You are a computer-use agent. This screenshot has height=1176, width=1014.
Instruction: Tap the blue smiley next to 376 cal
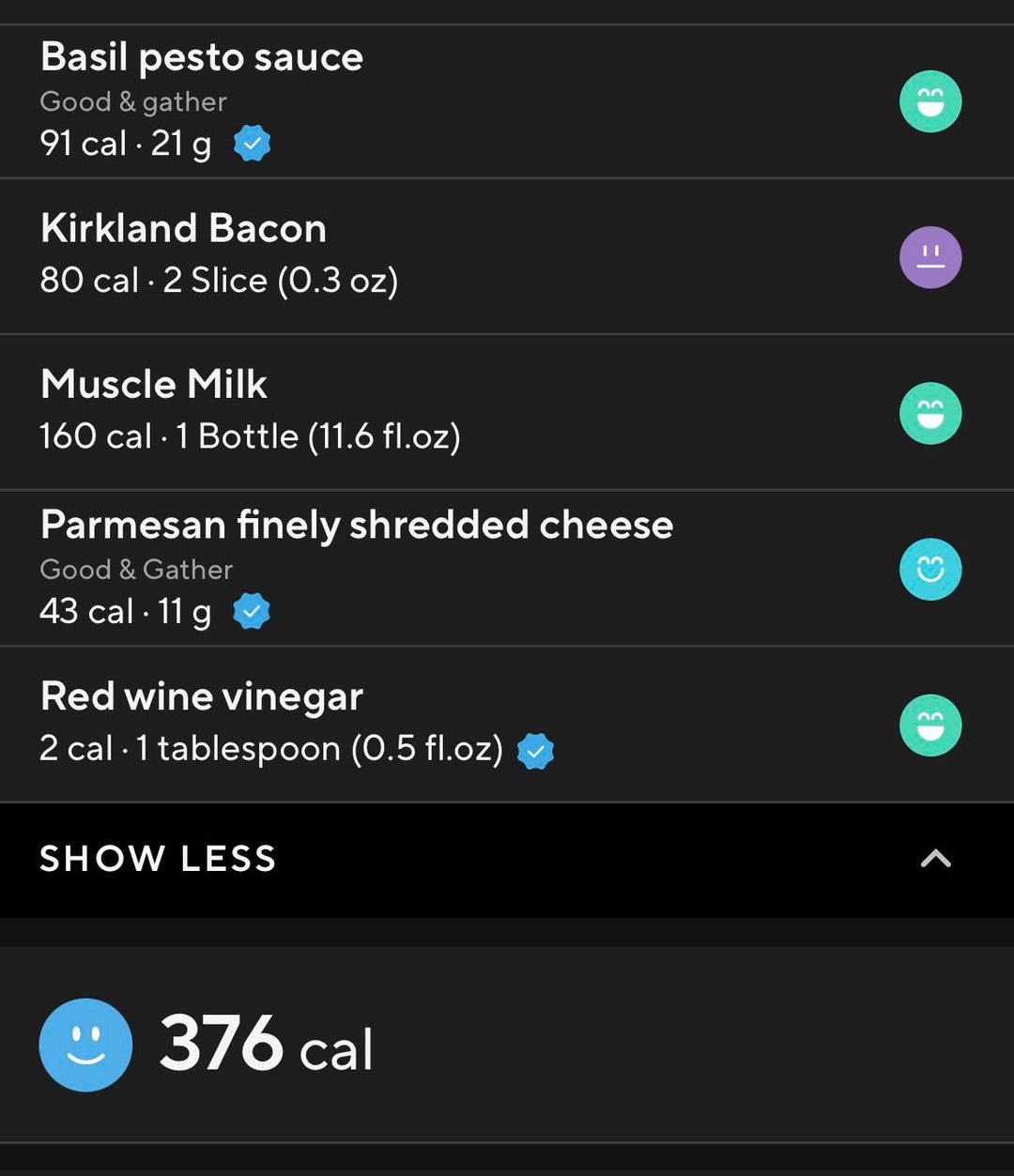[85, 1045]
